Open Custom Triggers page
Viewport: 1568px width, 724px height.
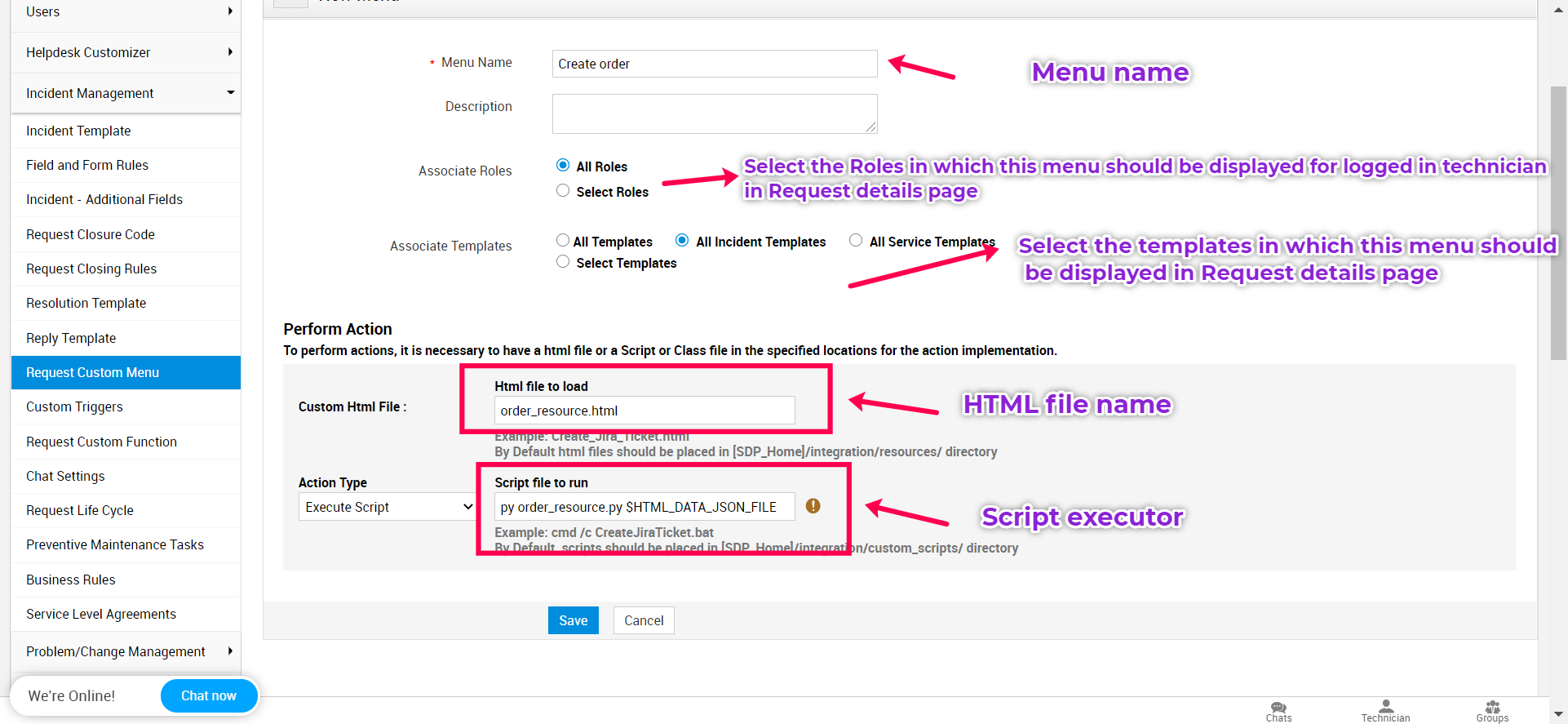tap(126, 406)
